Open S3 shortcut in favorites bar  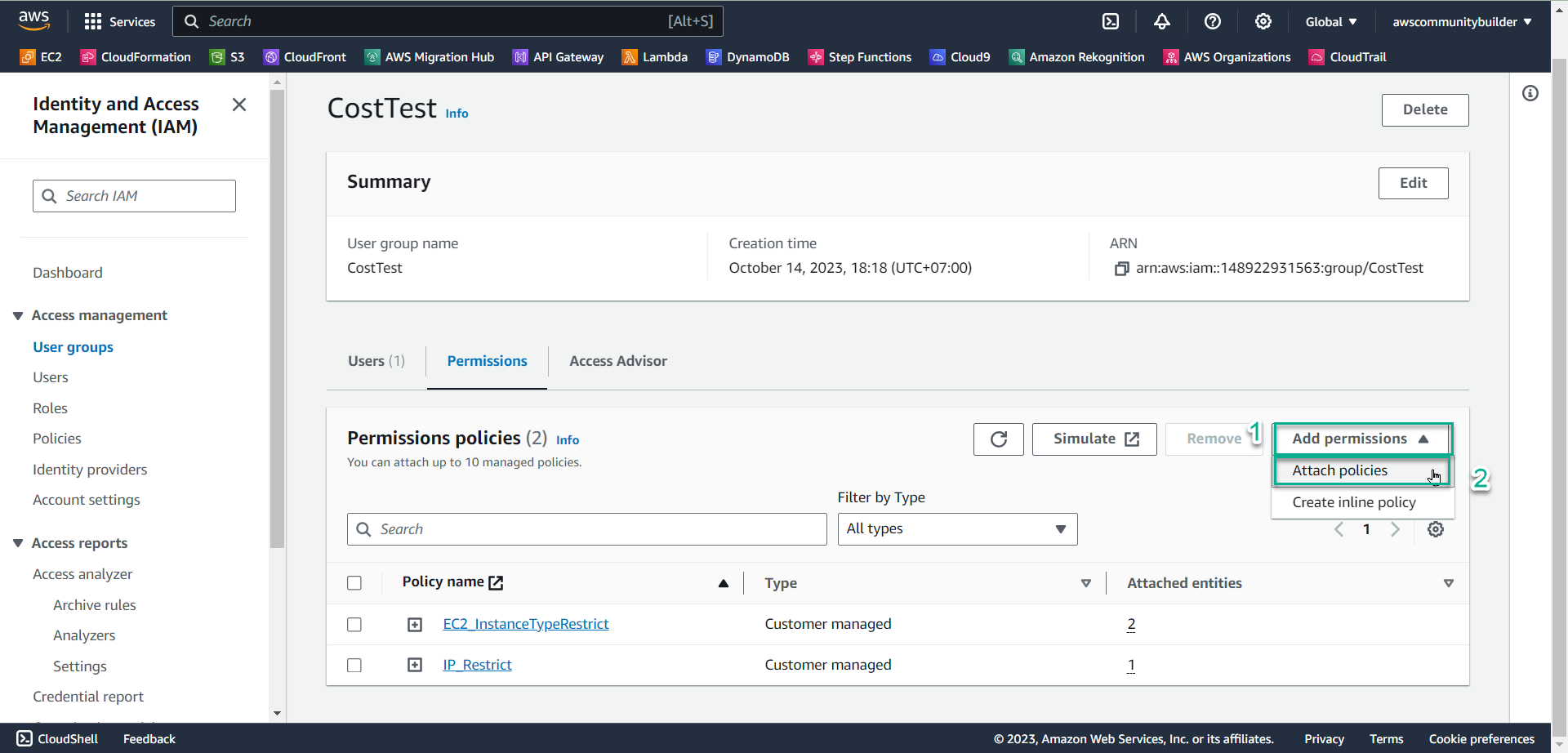click(x=227, y=56)
